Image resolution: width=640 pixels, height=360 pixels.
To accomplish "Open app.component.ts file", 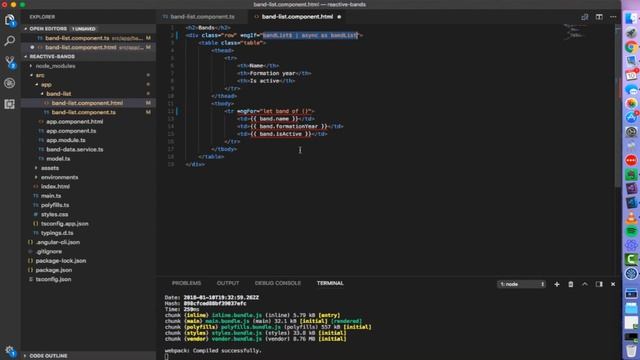I will [x=89, y=131].
